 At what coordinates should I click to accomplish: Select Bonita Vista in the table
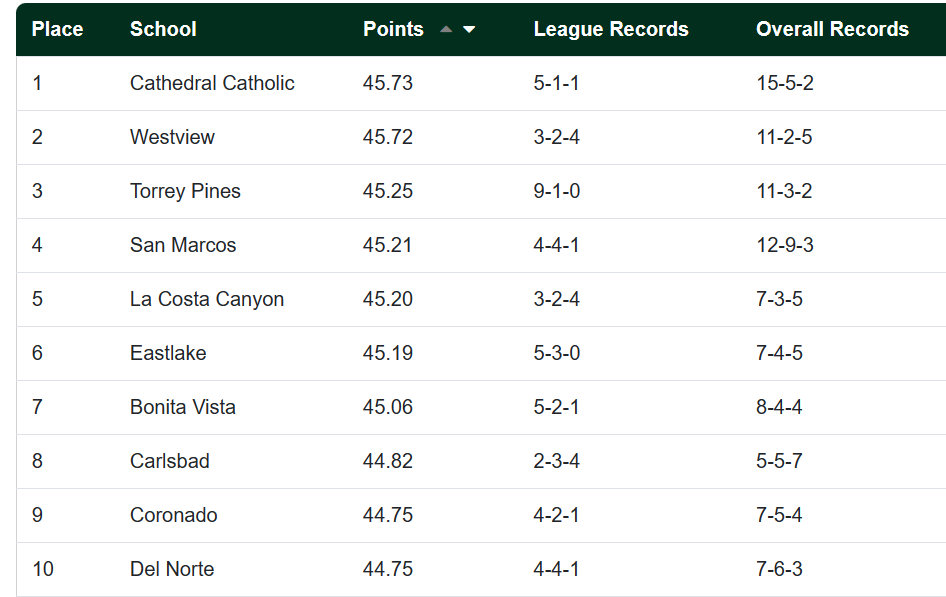pos(183,407)
